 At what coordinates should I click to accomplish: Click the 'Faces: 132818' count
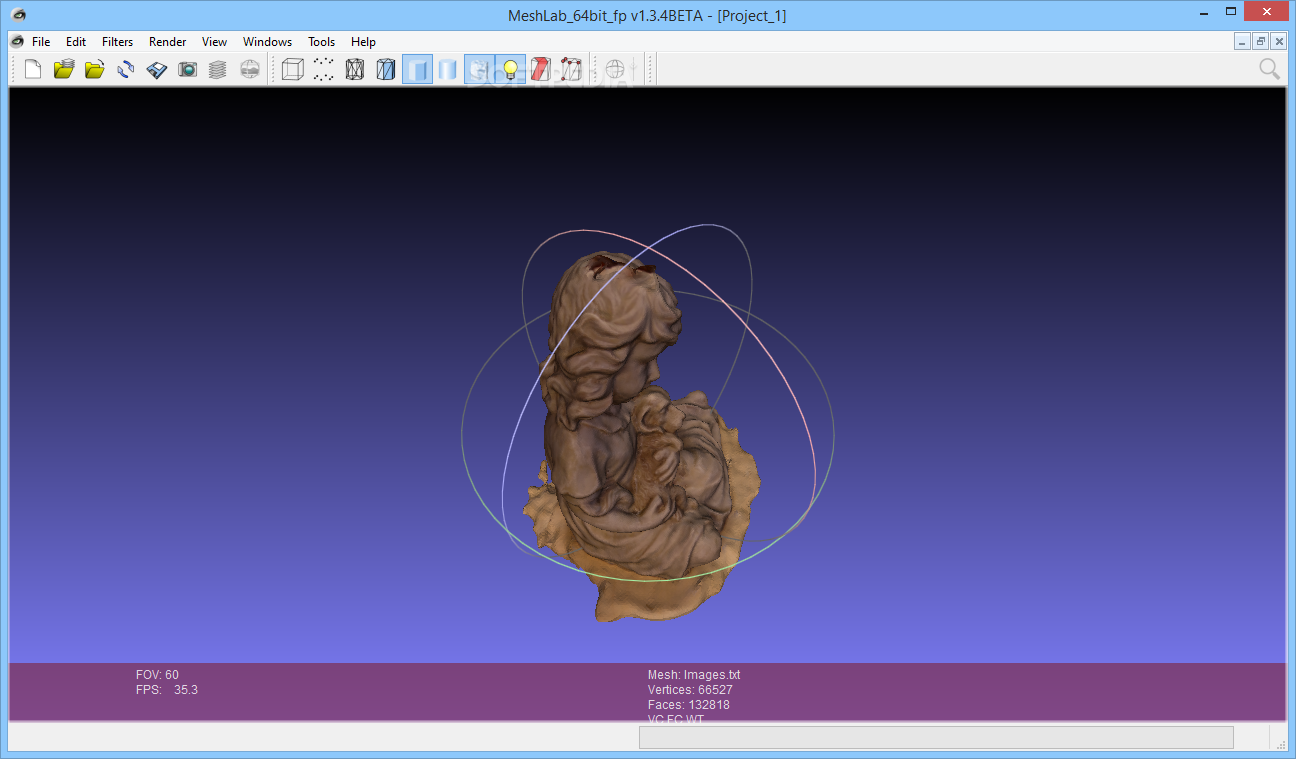689,705
